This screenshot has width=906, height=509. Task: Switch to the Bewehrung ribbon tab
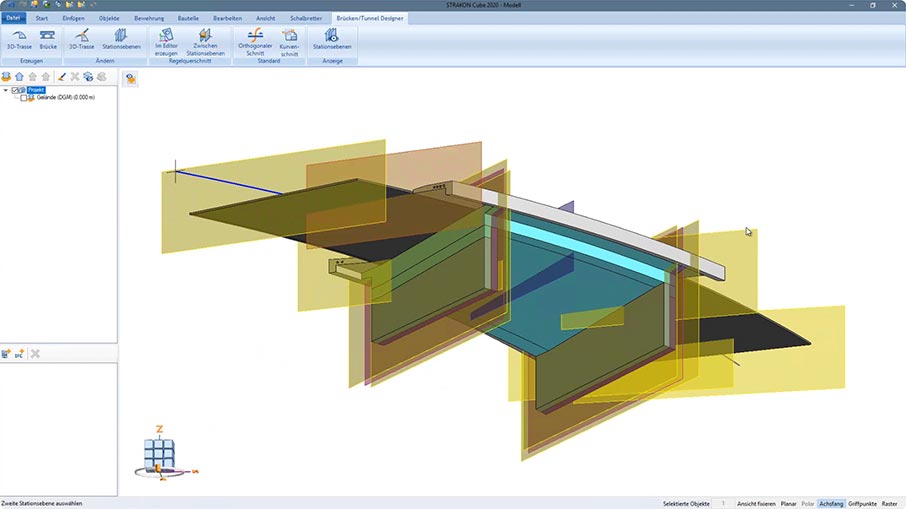click(148, 18)
